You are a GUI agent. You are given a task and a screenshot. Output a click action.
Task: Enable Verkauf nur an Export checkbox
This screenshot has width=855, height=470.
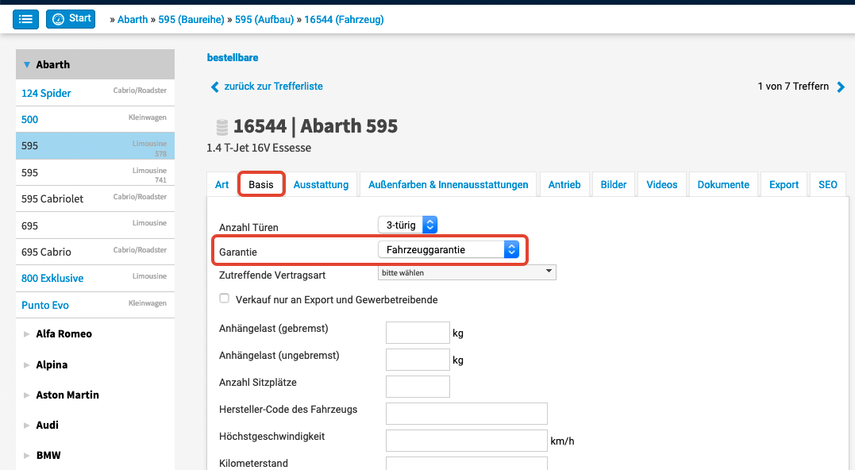point(224,298)
